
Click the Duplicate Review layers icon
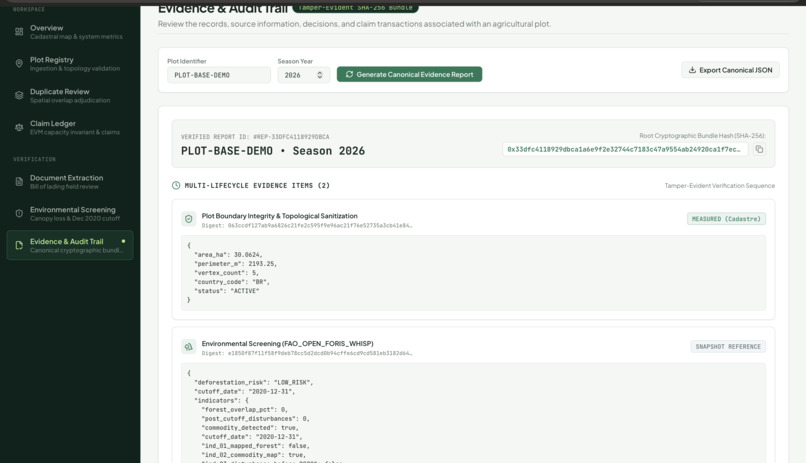click(19, 96)
